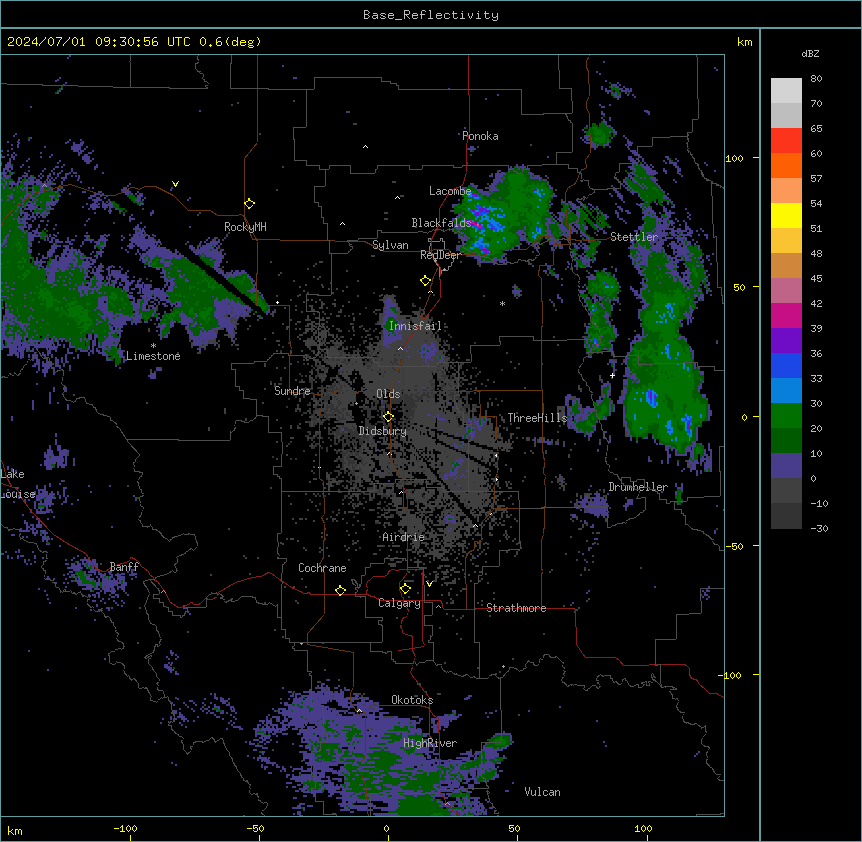
Task: Click the -50 tick label on the right axis
Action: (x=734, y=546)
